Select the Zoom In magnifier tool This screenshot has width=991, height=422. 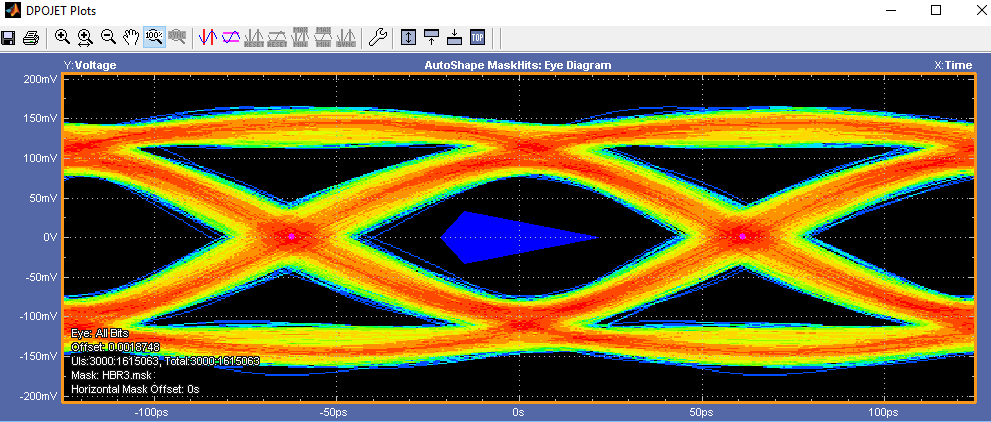pyautogui.click(x=63, y=38)
